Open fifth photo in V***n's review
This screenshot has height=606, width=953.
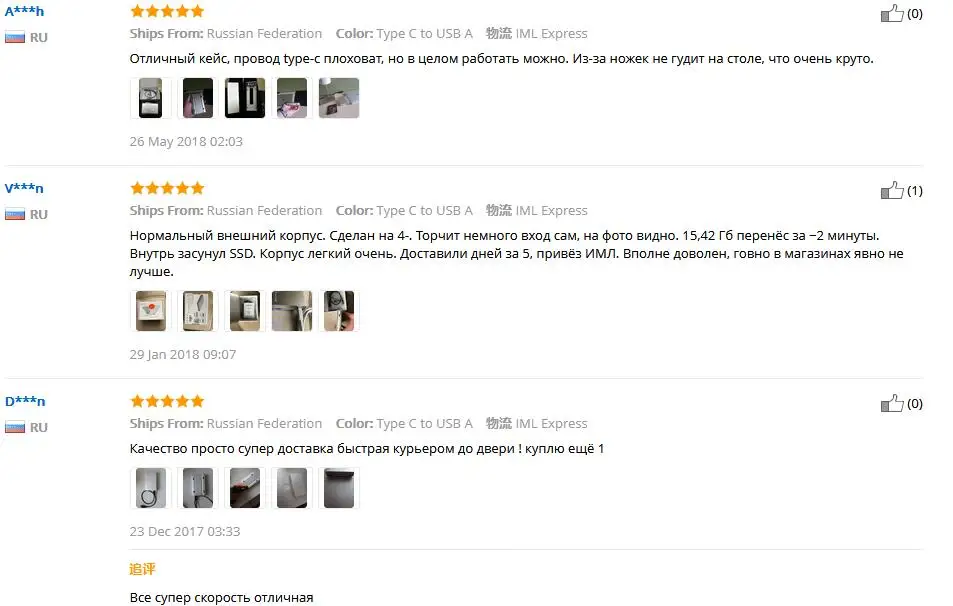point(339,311)
